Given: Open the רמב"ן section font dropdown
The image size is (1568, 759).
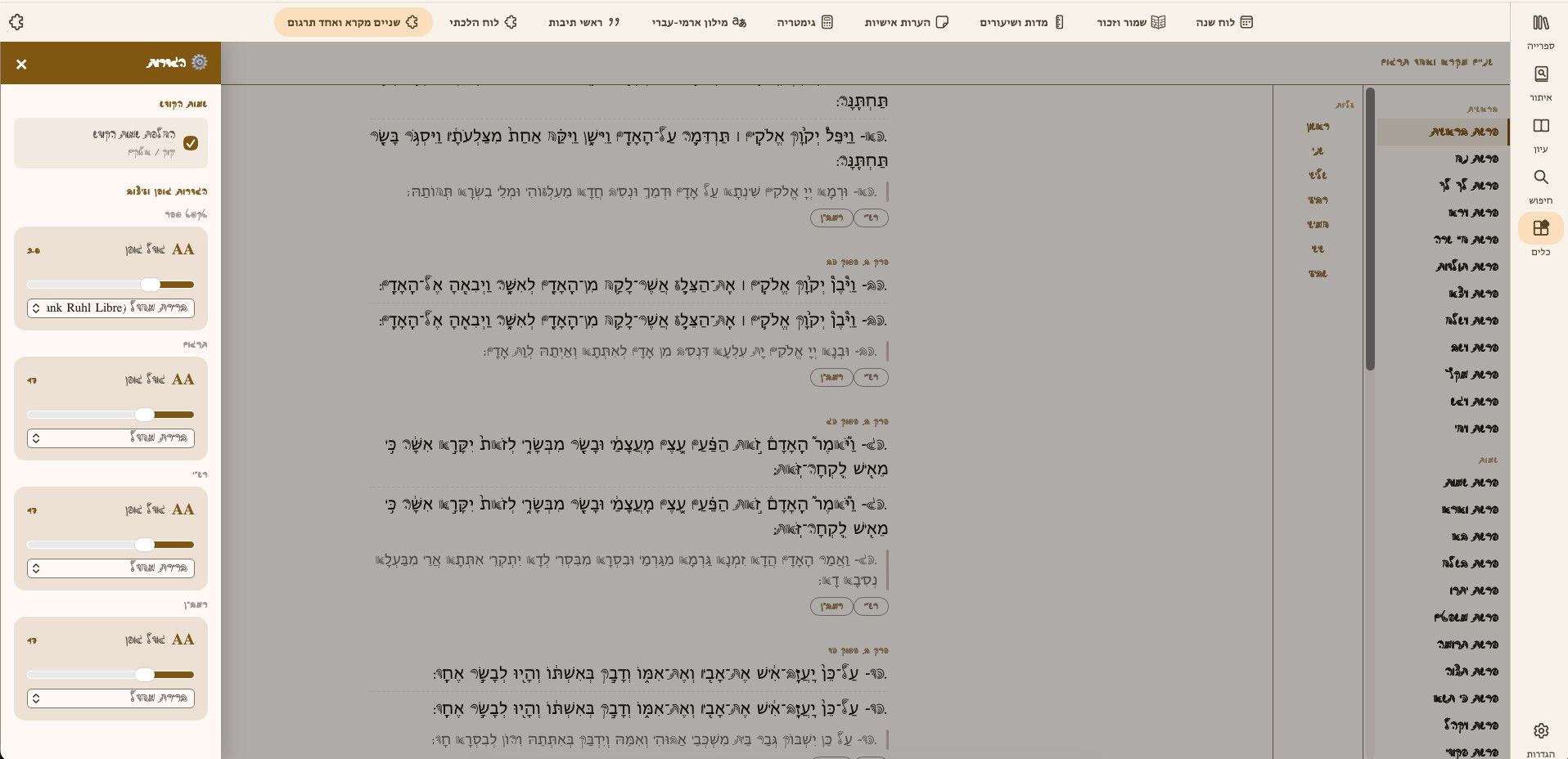Looking at the screenshot, I should click(110, 698).
